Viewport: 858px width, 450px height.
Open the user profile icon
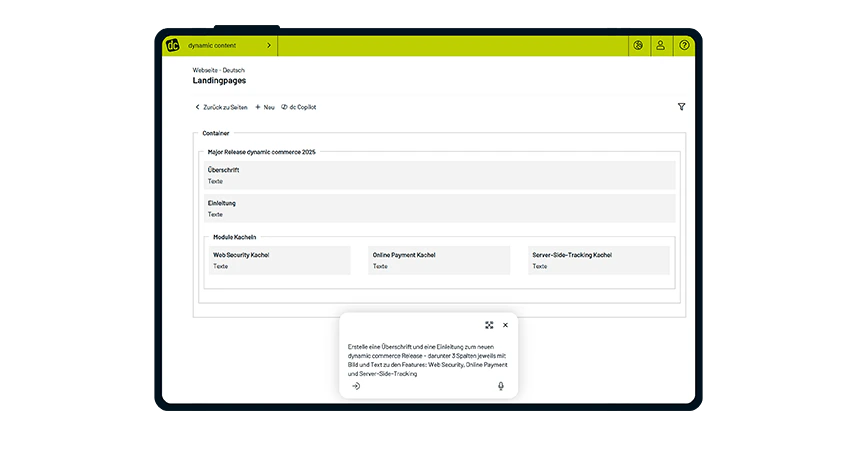point(660,45)
